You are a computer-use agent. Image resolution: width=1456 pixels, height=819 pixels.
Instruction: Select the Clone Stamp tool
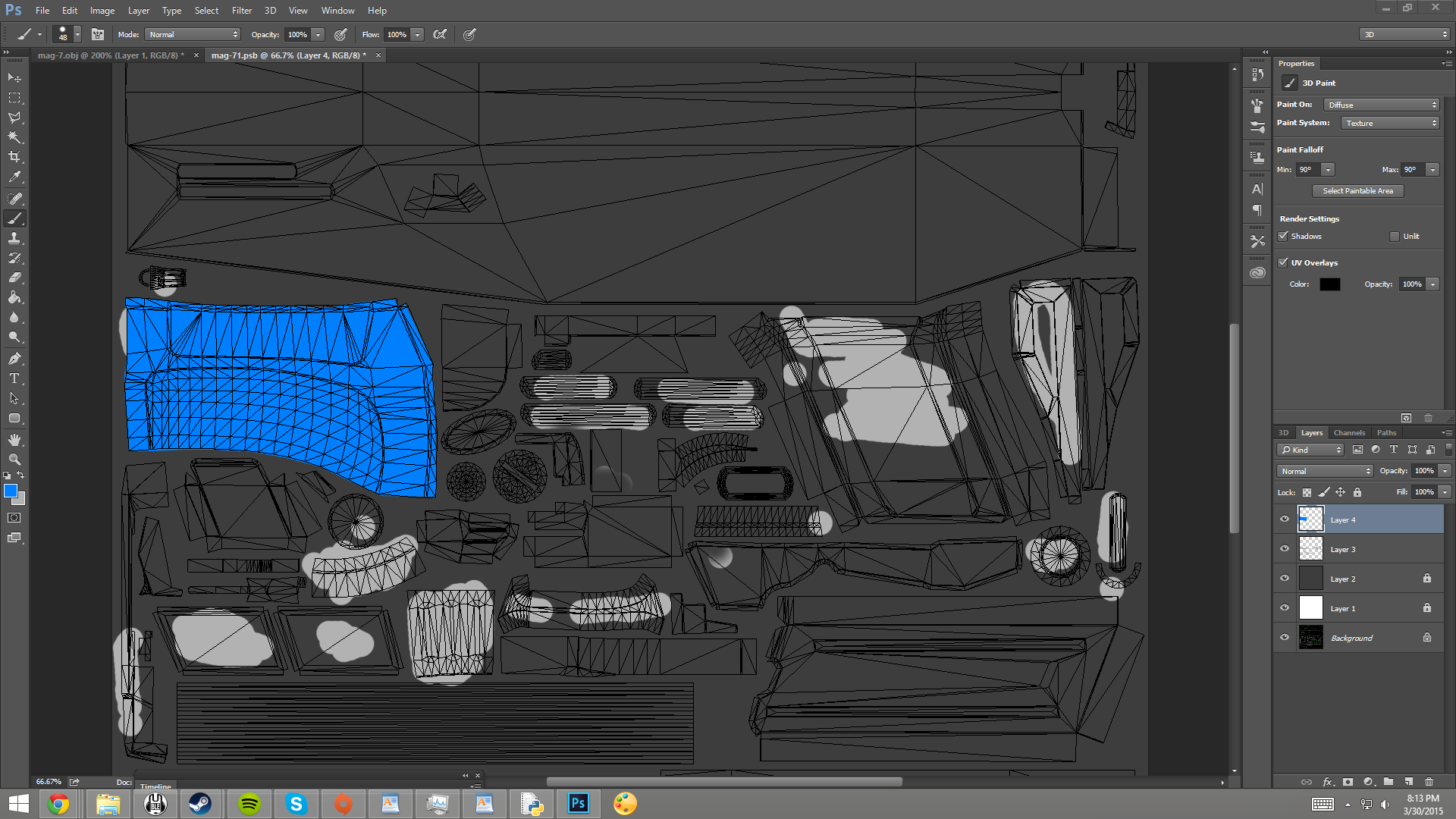click(x=14, y=238)
